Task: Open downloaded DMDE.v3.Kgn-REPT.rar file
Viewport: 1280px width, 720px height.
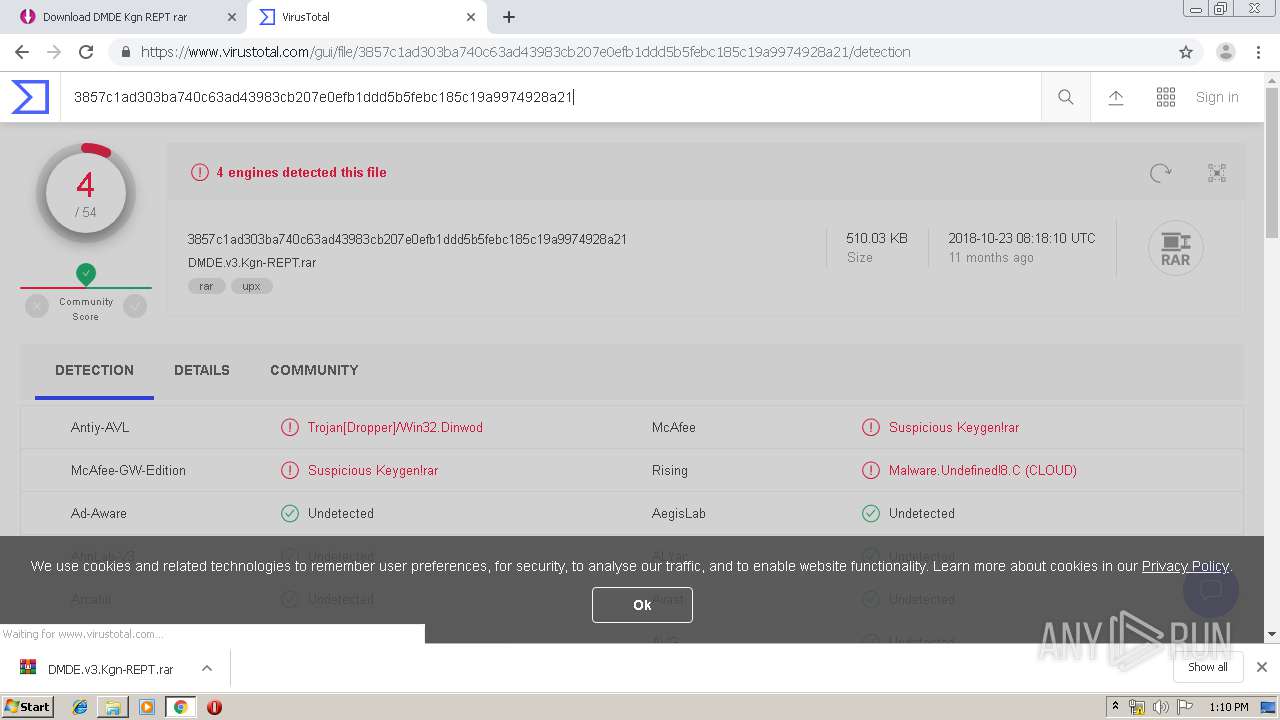Action: 110,669
